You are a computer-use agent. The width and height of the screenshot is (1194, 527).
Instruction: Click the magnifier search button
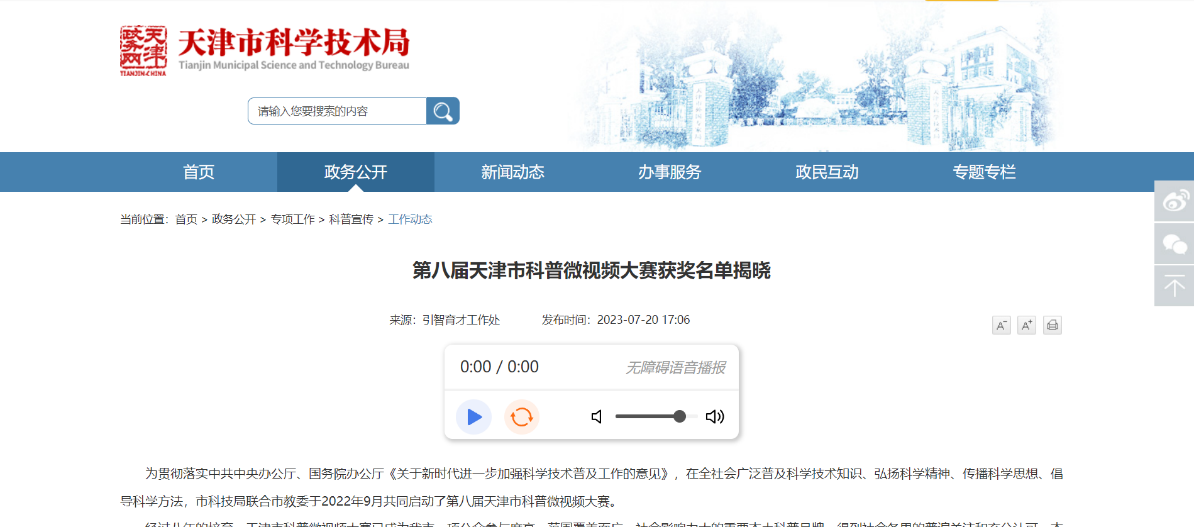point(443,111)
